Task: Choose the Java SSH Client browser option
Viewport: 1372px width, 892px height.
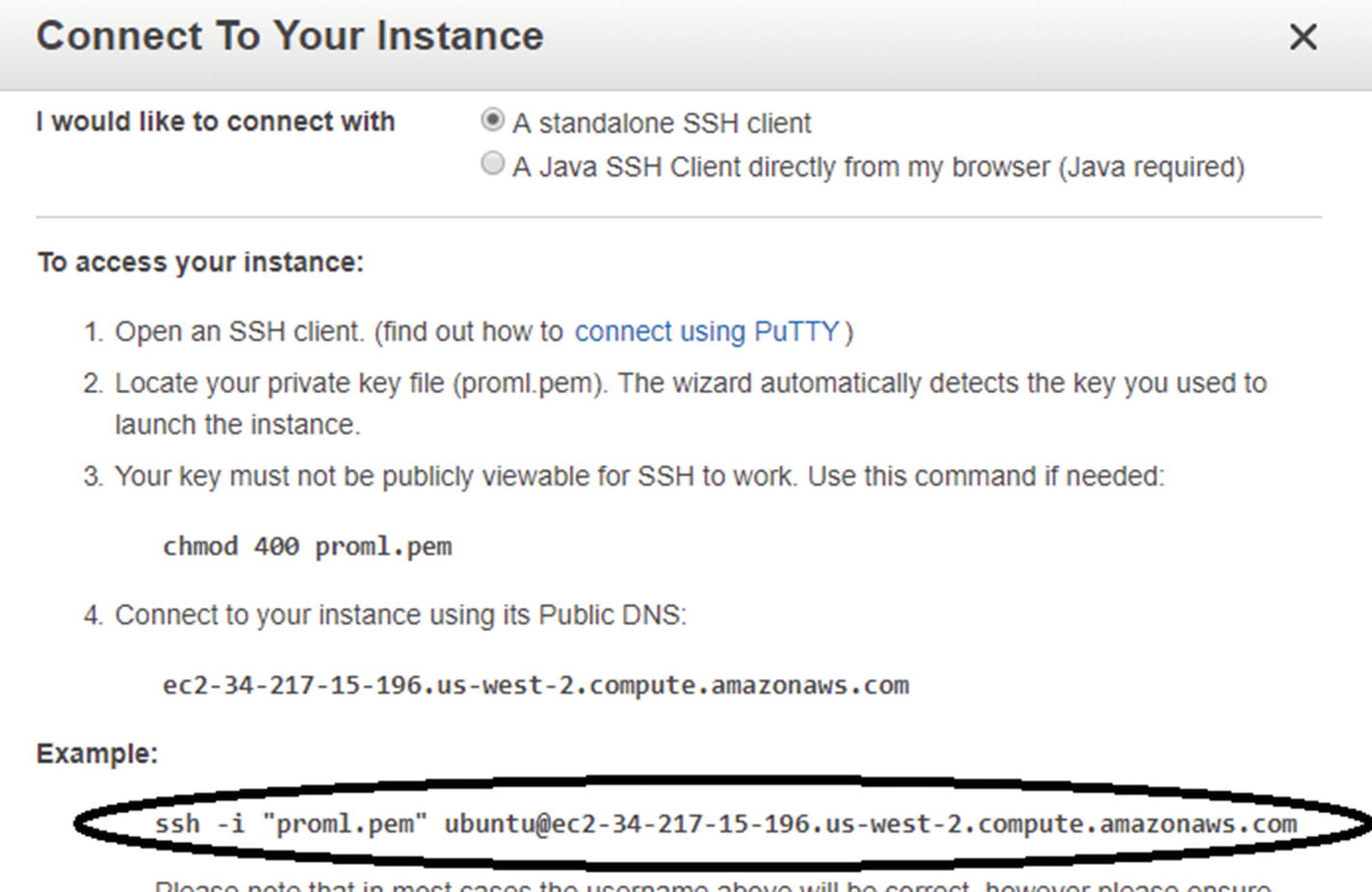Action: tap(492, 164)
